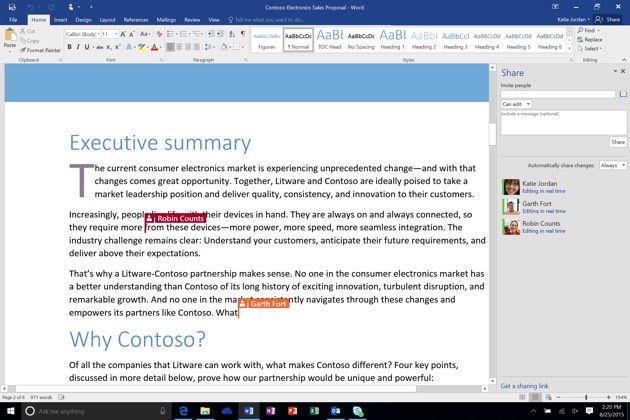Apply the TOC Head style

pyautogui.click(x=329, y=39)
